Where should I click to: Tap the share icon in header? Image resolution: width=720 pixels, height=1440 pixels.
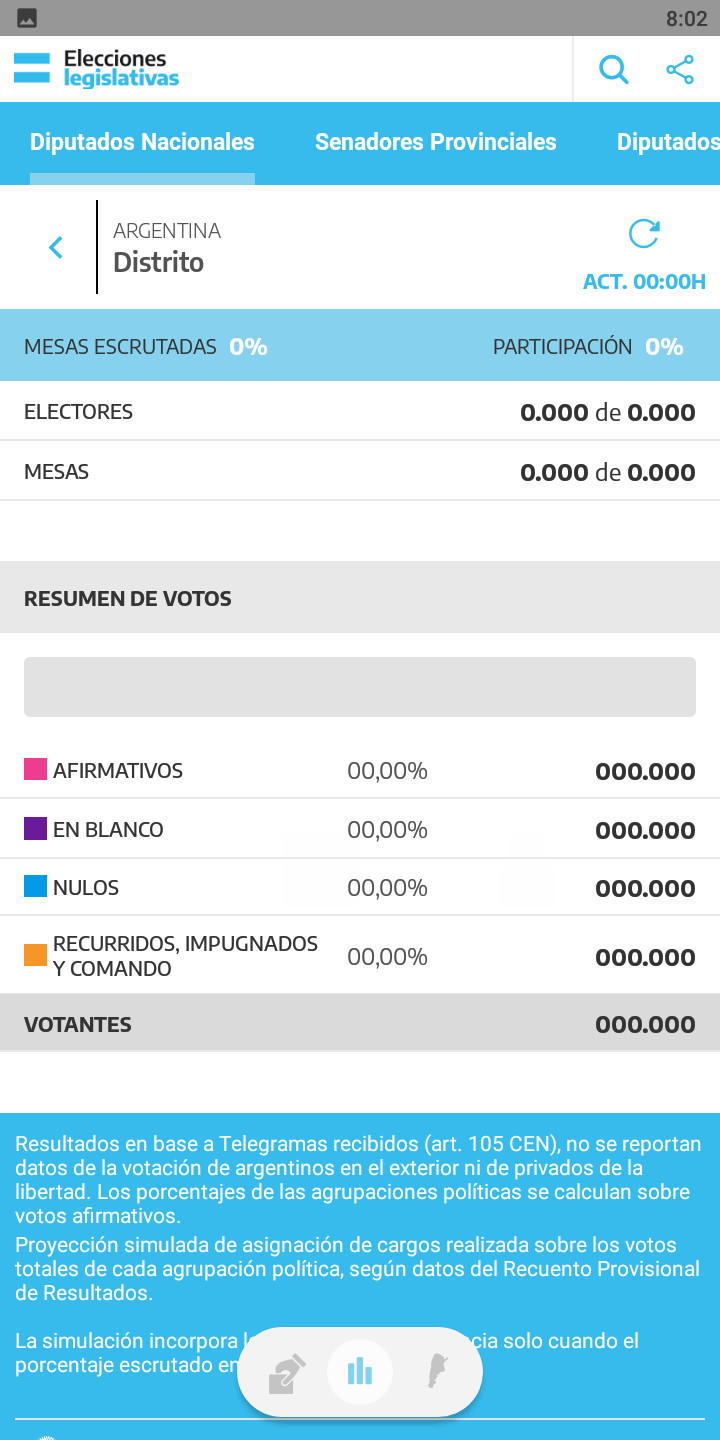click(680, 70)
